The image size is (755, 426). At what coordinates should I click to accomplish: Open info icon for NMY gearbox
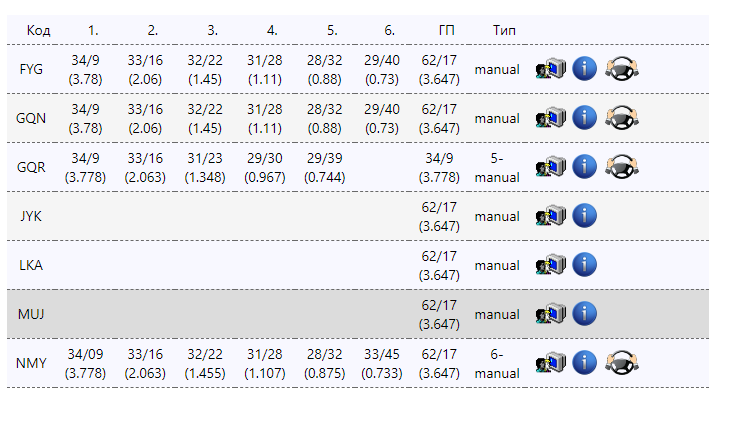[x=585, y=362]
